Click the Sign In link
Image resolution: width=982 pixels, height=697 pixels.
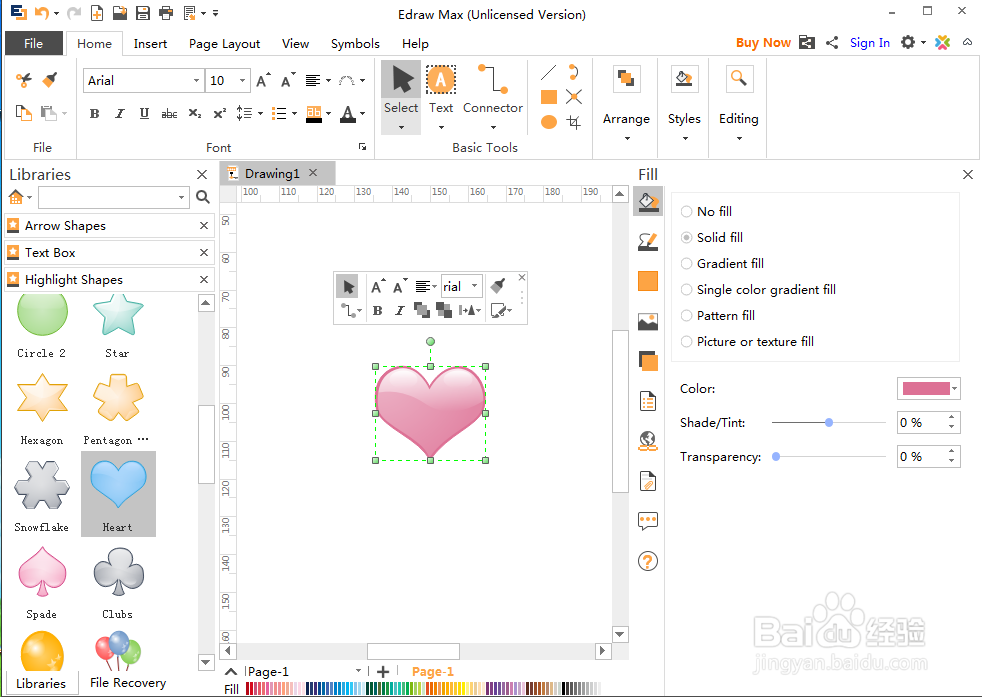[870, 43]
